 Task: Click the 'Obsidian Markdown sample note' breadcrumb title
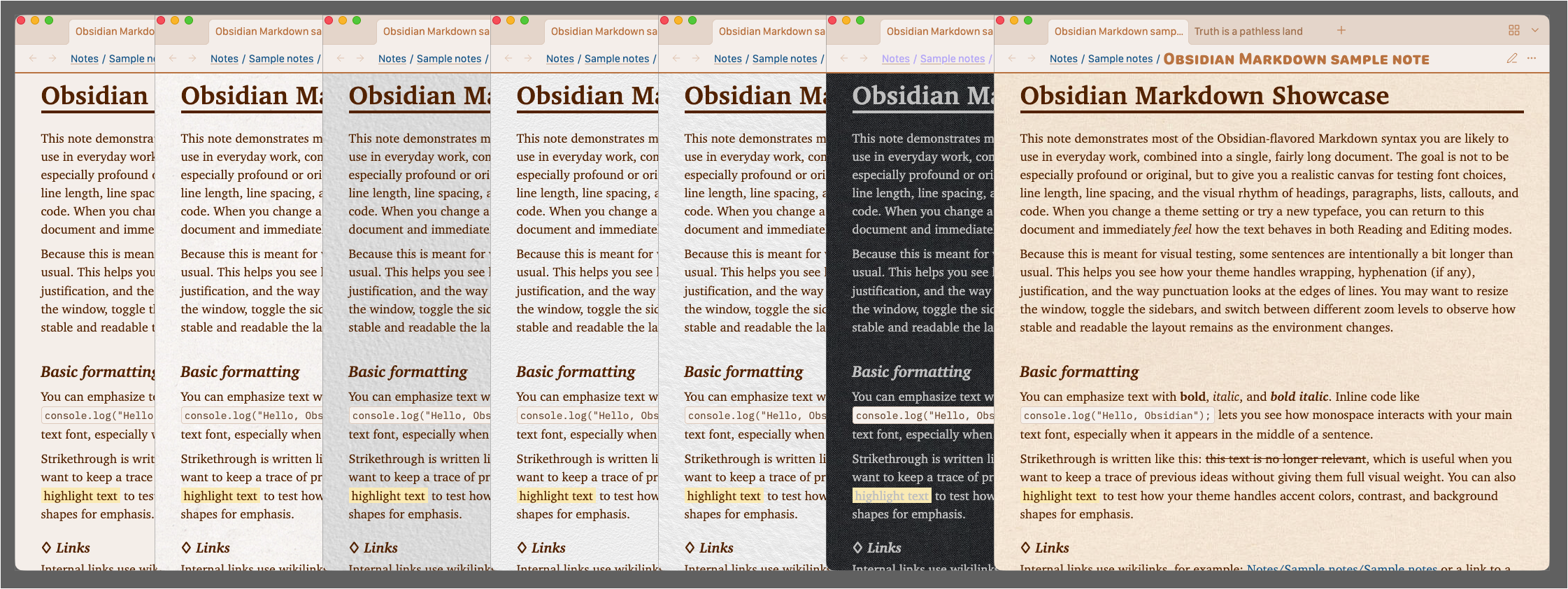pos(1296,59)
